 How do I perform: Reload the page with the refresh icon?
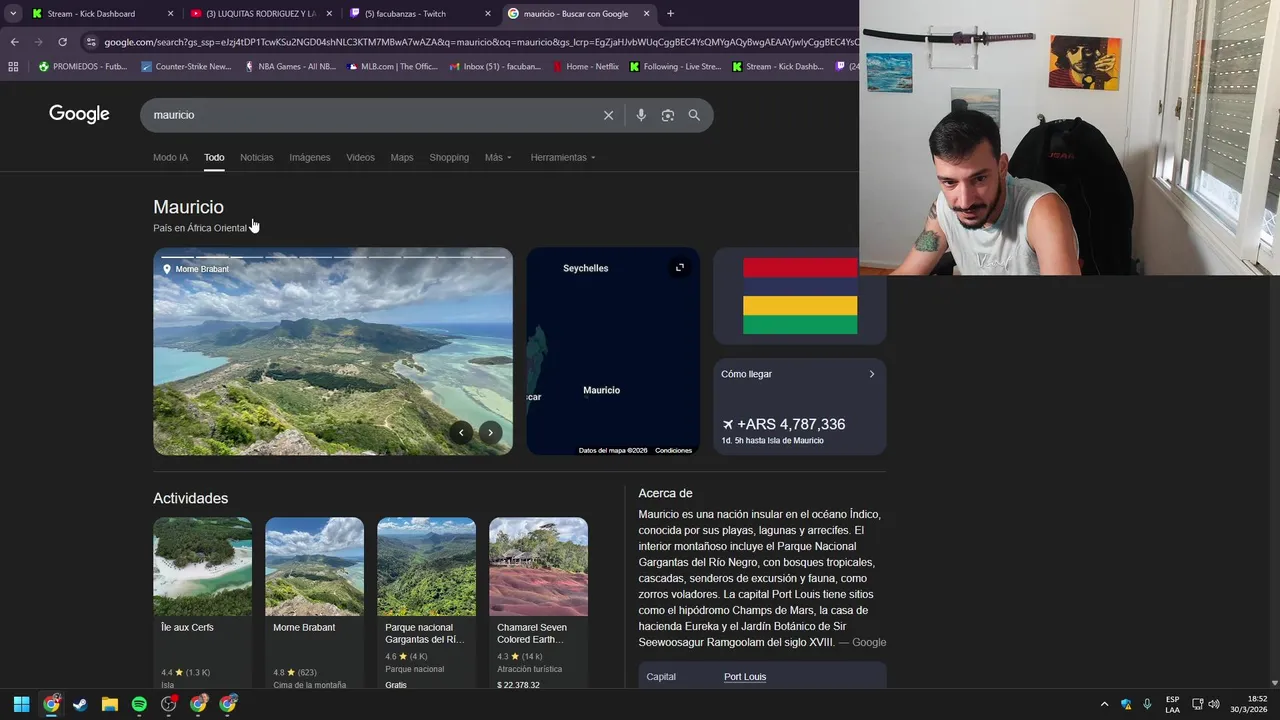tap(62, 42)
